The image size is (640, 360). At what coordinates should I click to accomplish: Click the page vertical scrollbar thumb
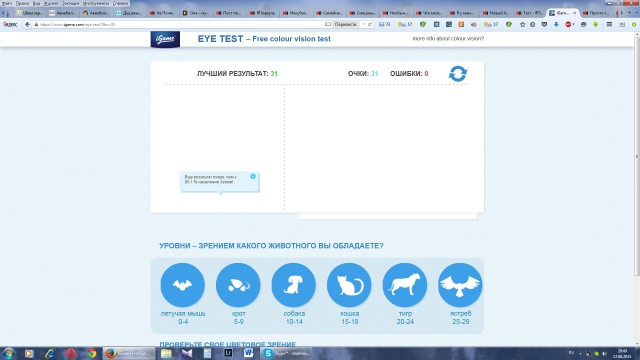[x=637, y=155]
